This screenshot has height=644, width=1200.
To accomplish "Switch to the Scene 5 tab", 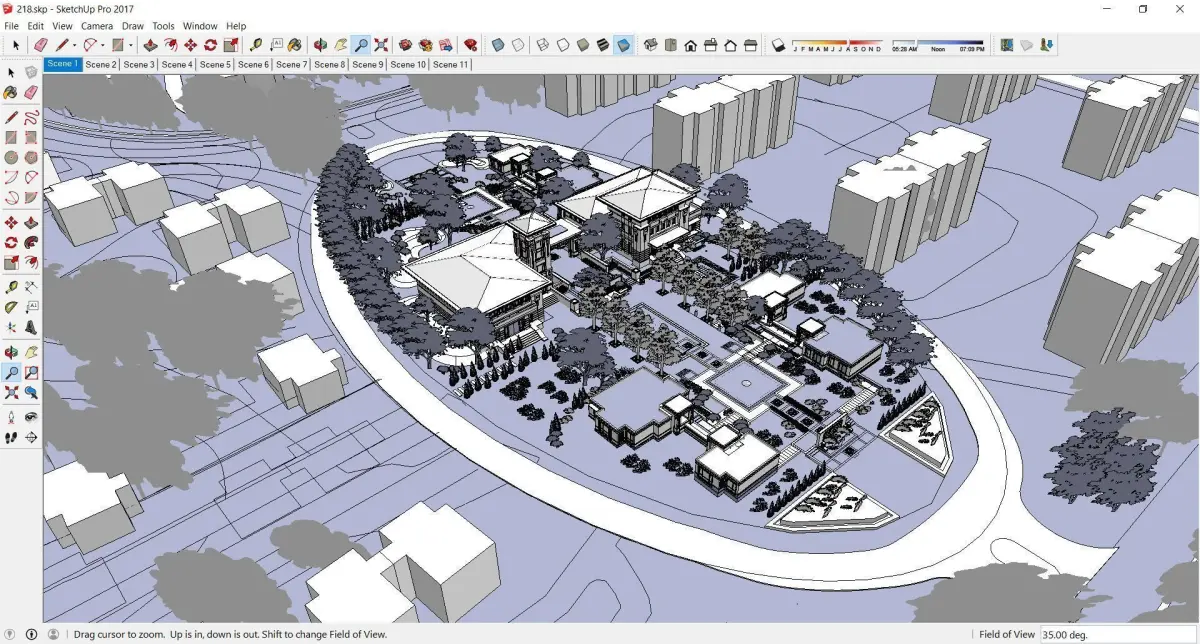I will click(x=215, y=64).
